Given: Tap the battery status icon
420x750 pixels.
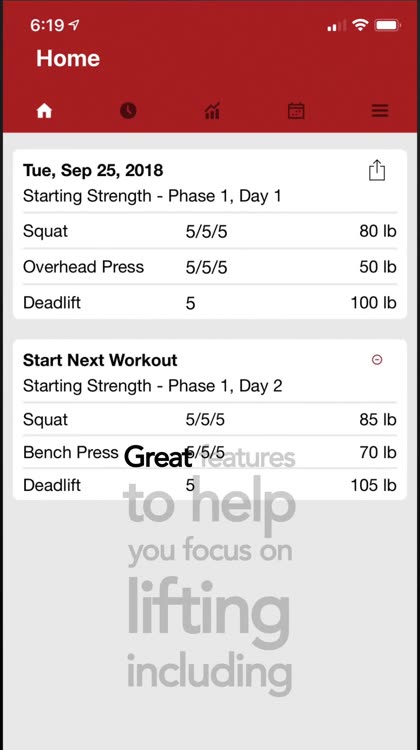Looking at the screenshot, I should pyautogui.click(x=387, y=25).
